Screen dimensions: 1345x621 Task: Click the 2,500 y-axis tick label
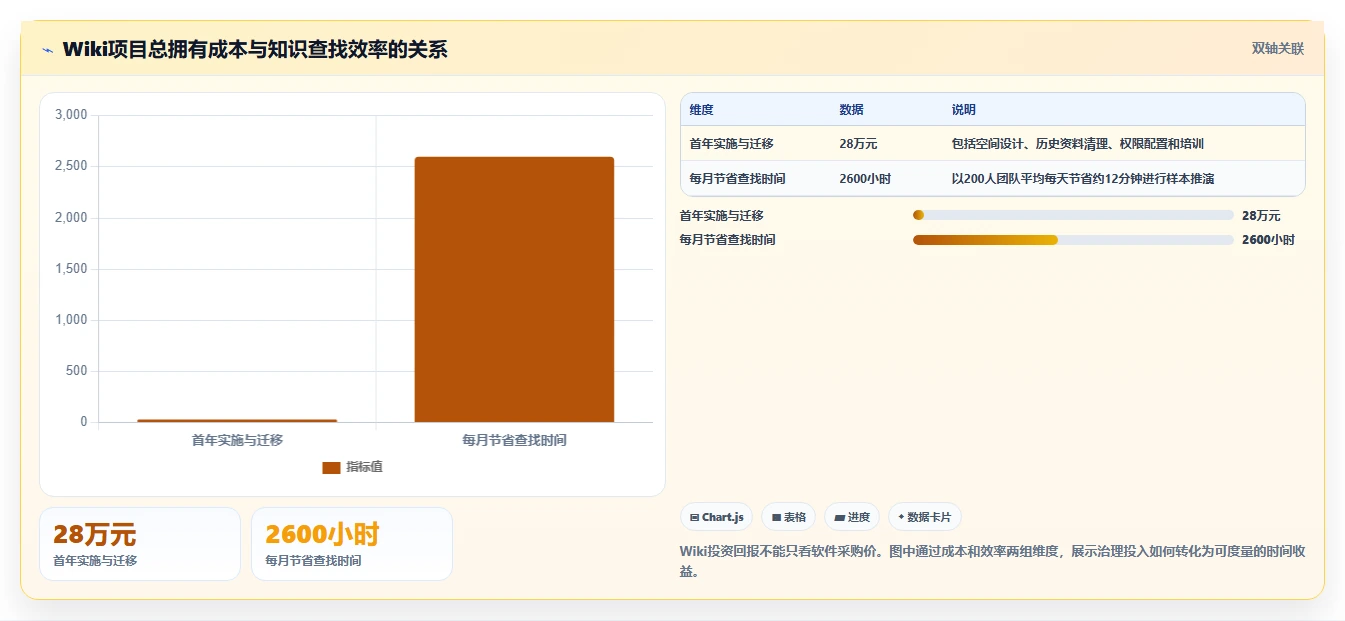[71, 166]
